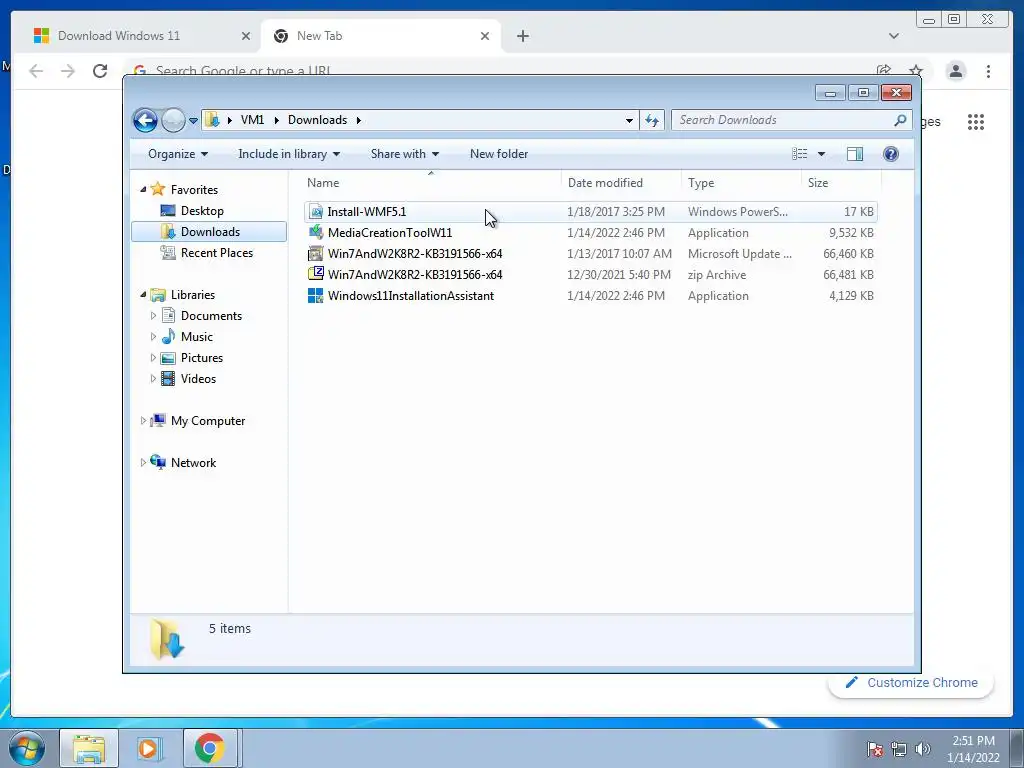Select the Windows11InstallationAssistant application icon
The image size is (1024, 768).
(315, 296)
